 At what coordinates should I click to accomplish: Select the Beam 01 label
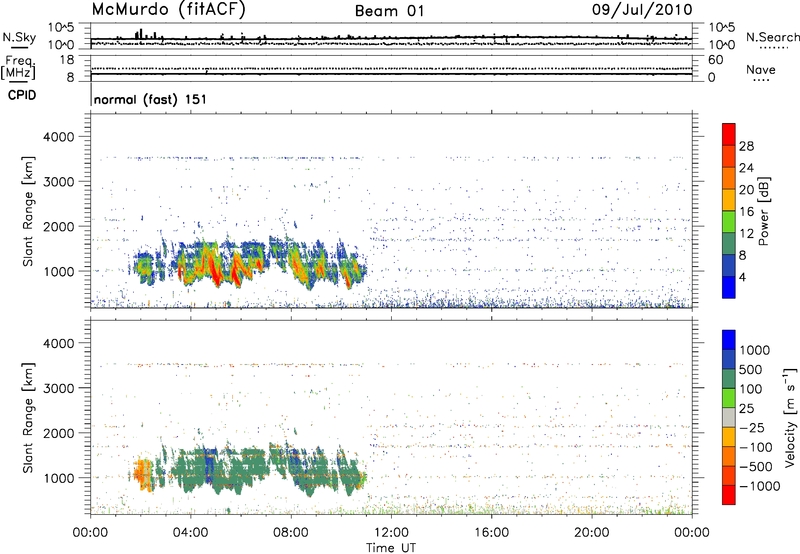pos(390,11)
